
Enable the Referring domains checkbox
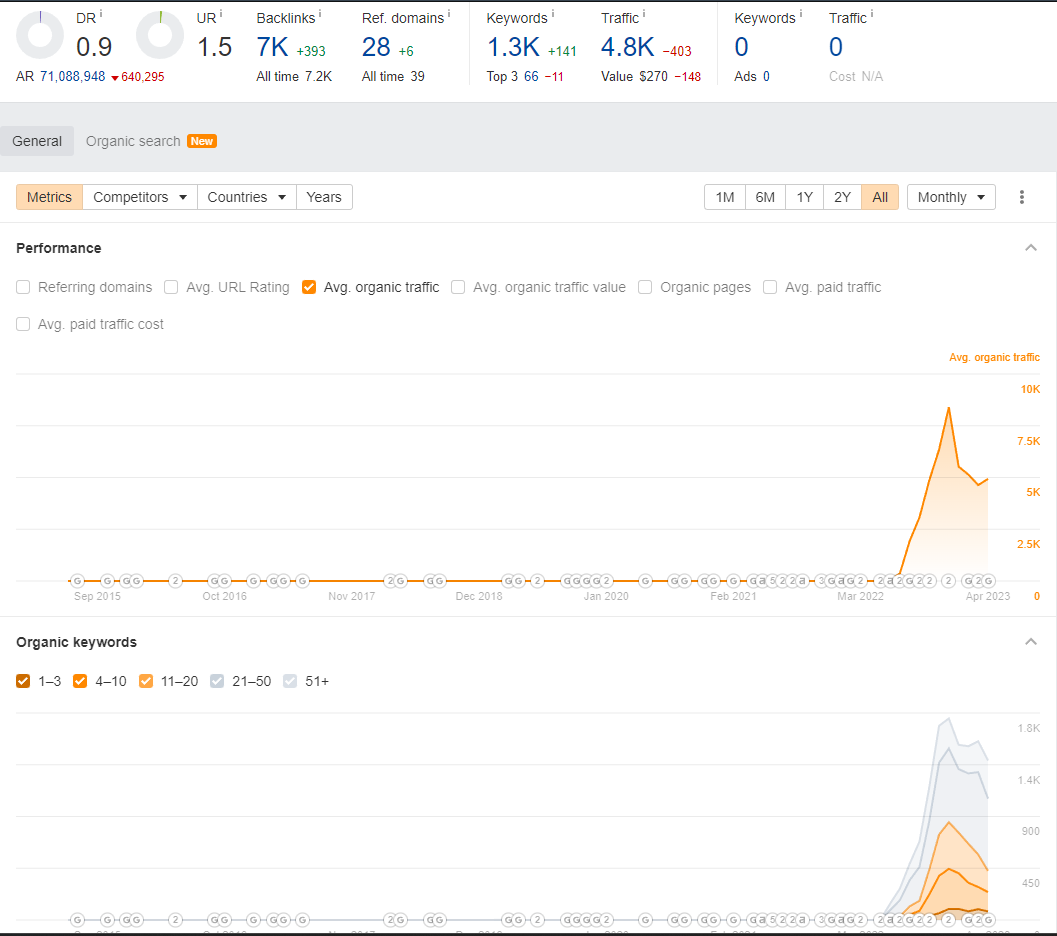pyautogui.click(x=23, y=287)
